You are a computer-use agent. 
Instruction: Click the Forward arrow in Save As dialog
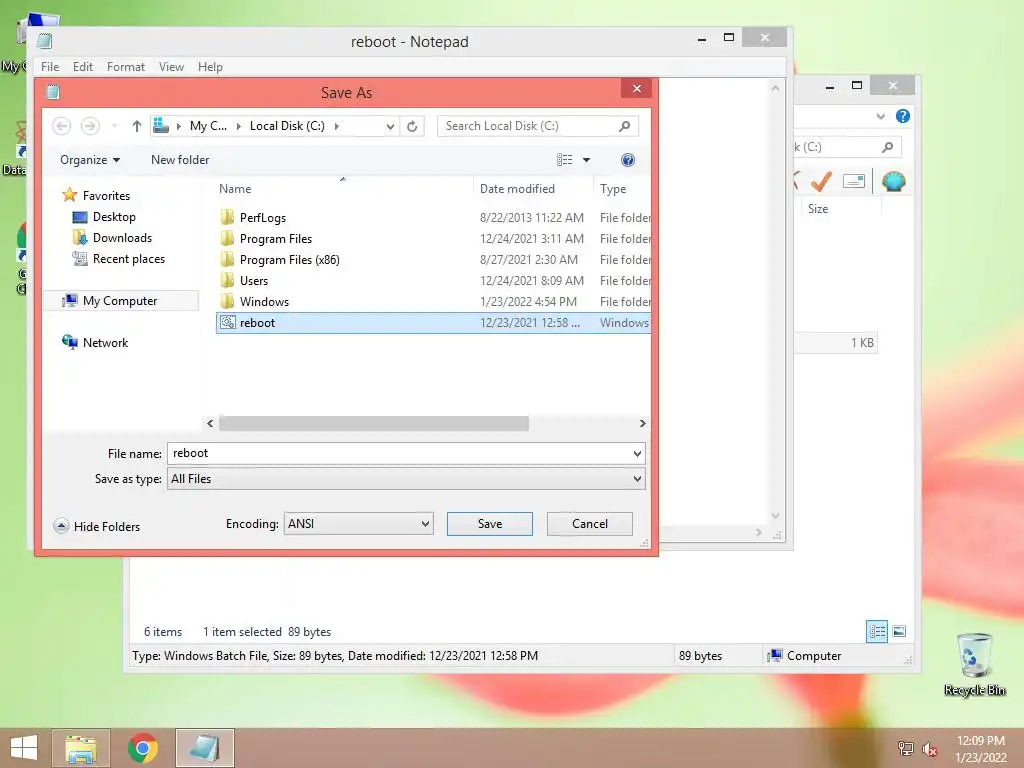(90, 126)
